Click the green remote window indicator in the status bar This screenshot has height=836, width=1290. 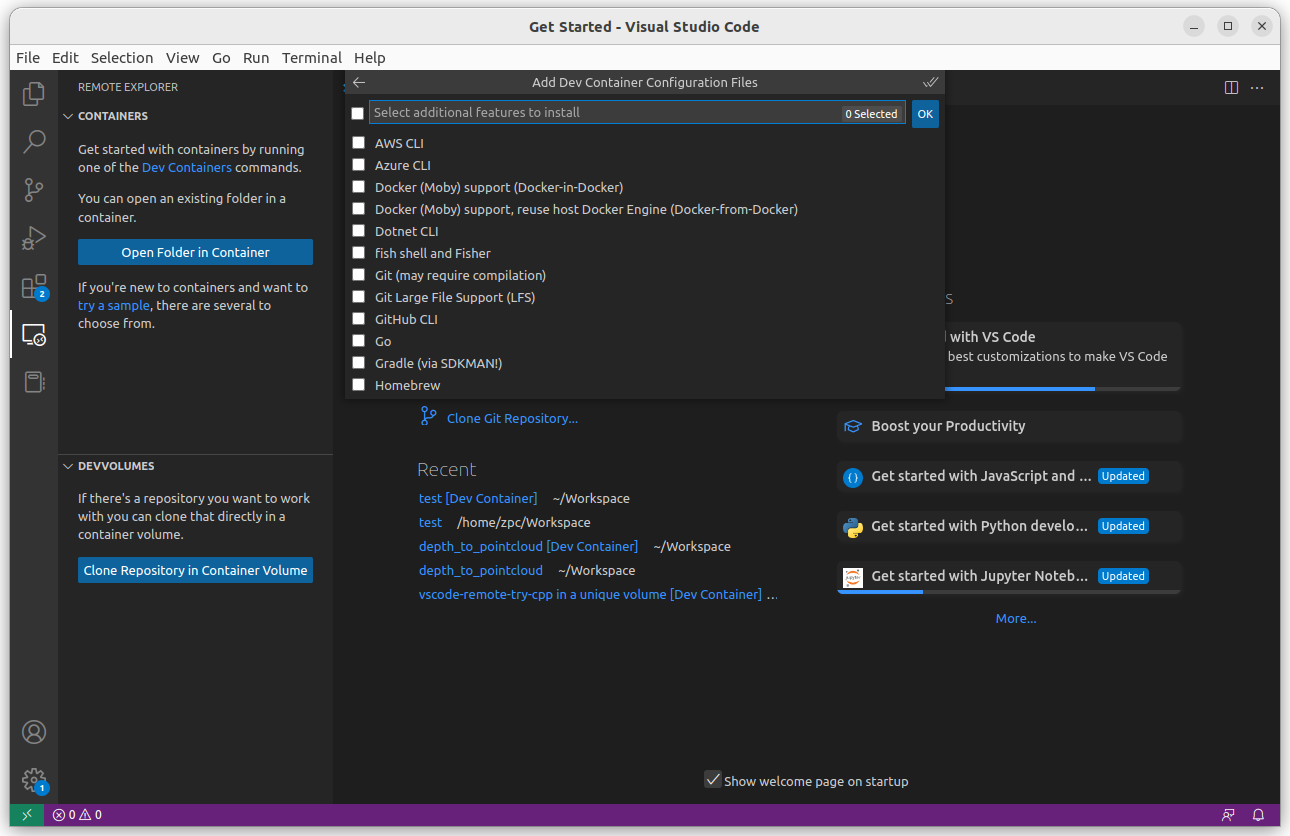[x=27, y=815]
